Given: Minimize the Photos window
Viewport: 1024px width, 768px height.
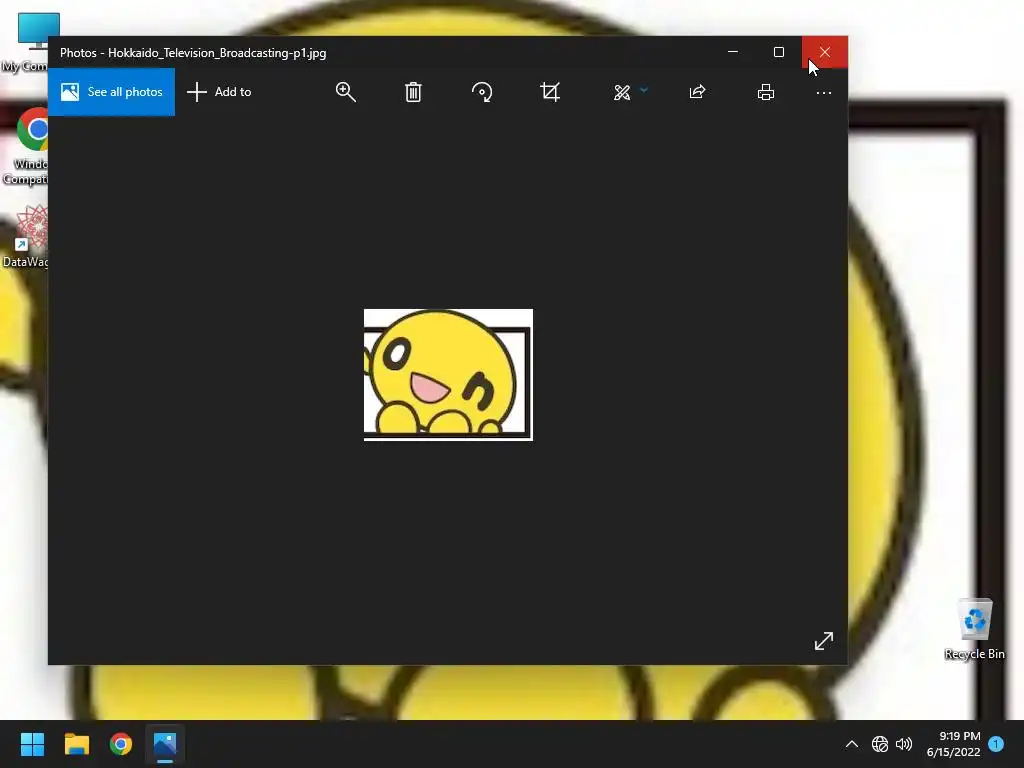Looking at the screenshot, I should 733,52.
